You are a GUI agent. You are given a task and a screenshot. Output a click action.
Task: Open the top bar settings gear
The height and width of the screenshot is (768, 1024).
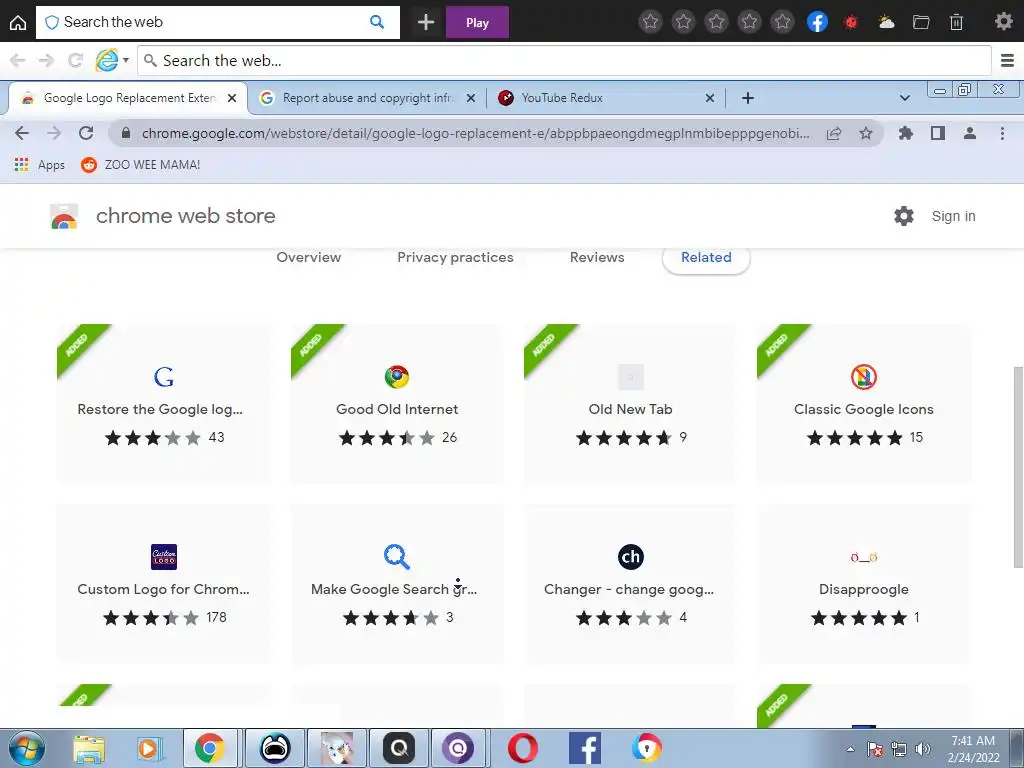tap(1004, 22)
